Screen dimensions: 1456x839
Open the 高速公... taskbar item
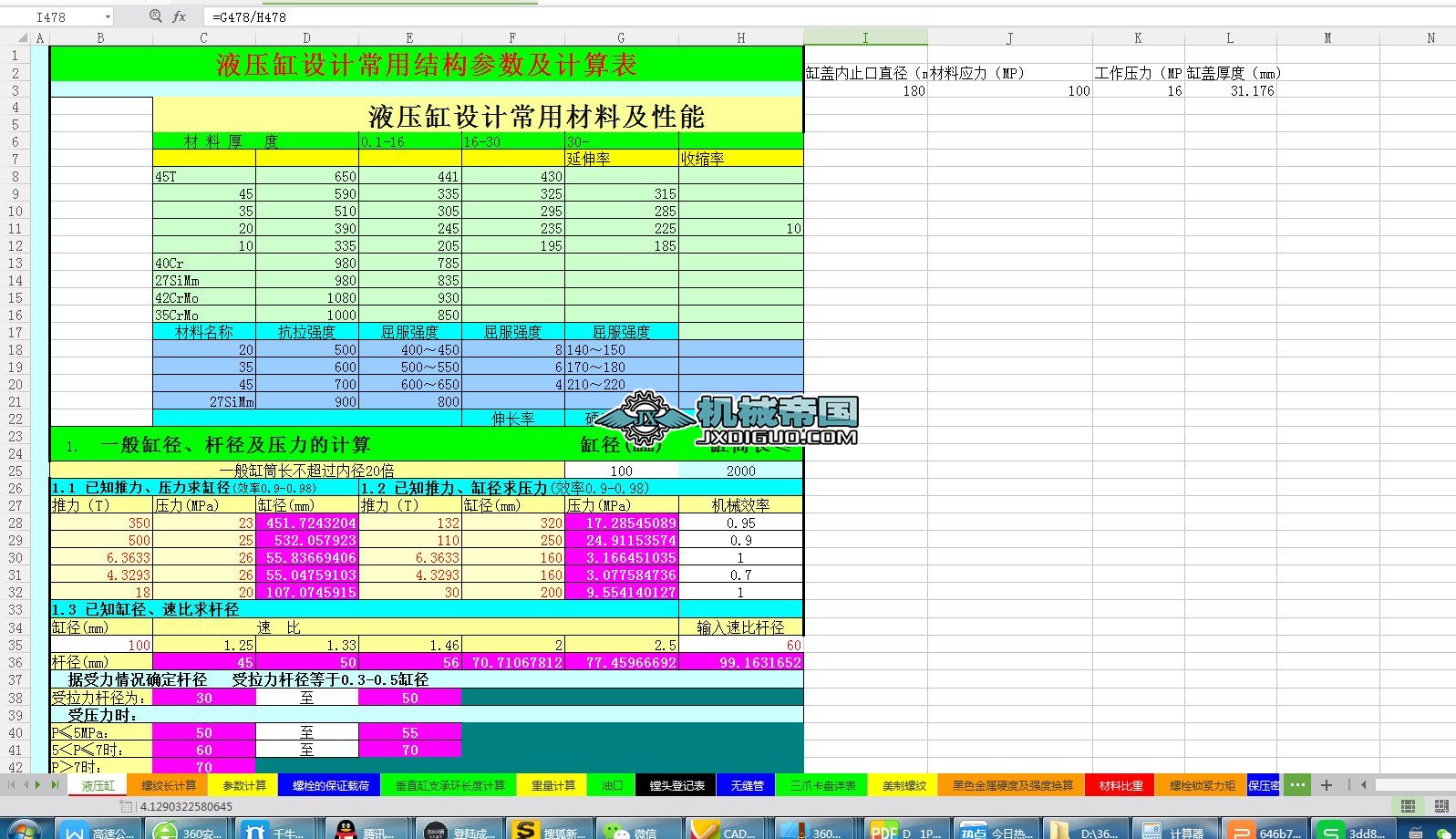click(98, 831)
